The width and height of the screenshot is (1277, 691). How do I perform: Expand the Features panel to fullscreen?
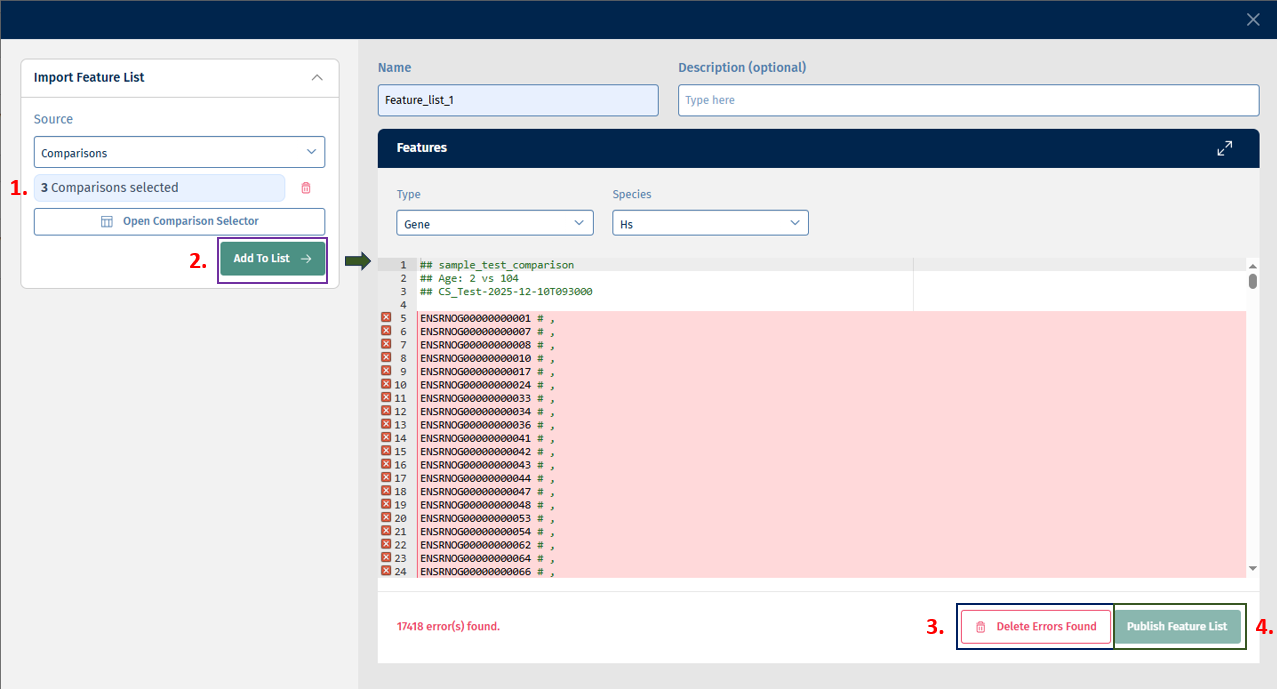pyautogui.click(x=1224, y=148)
